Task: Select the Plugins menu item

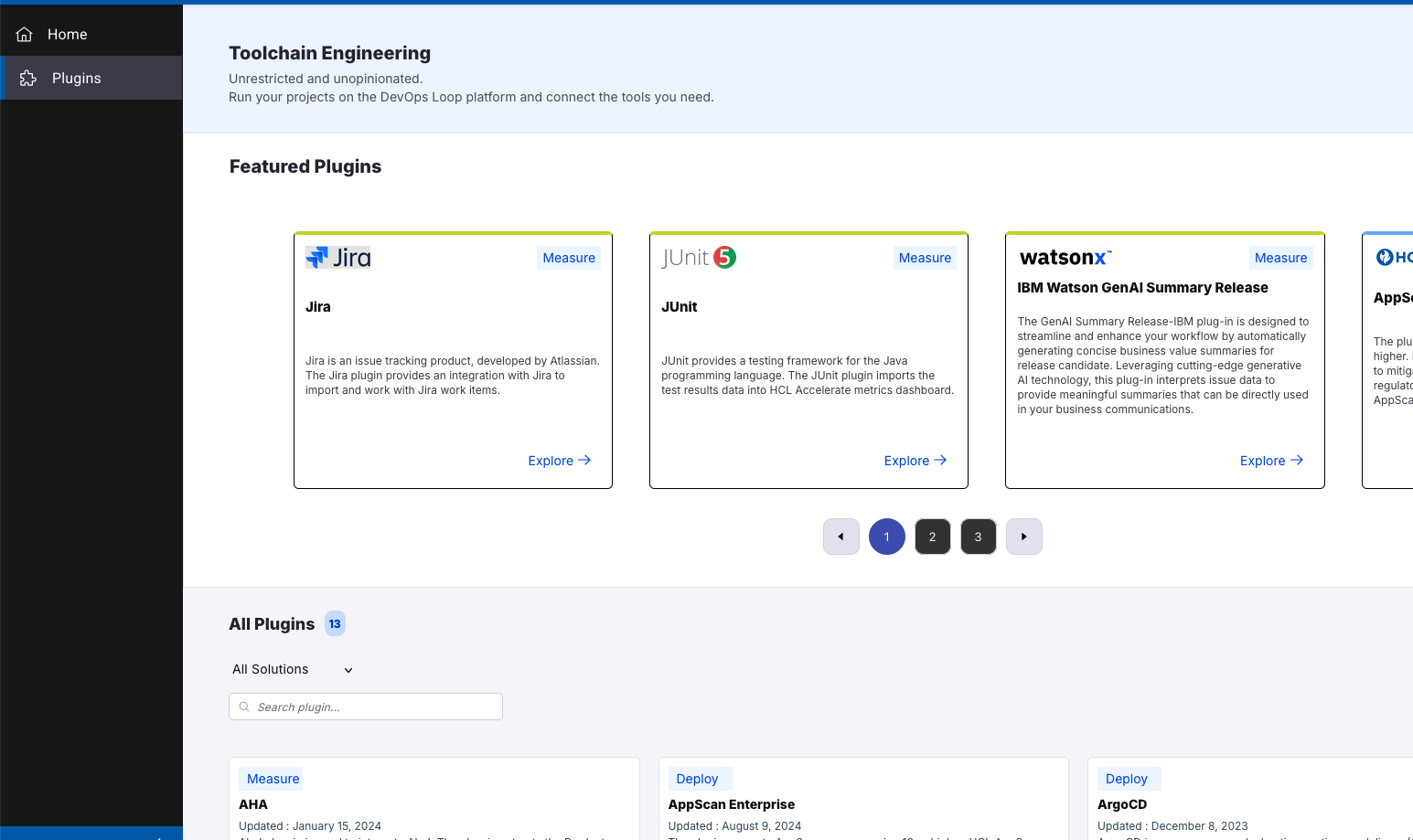Action: pyautogui.click(x=76, y=78)
